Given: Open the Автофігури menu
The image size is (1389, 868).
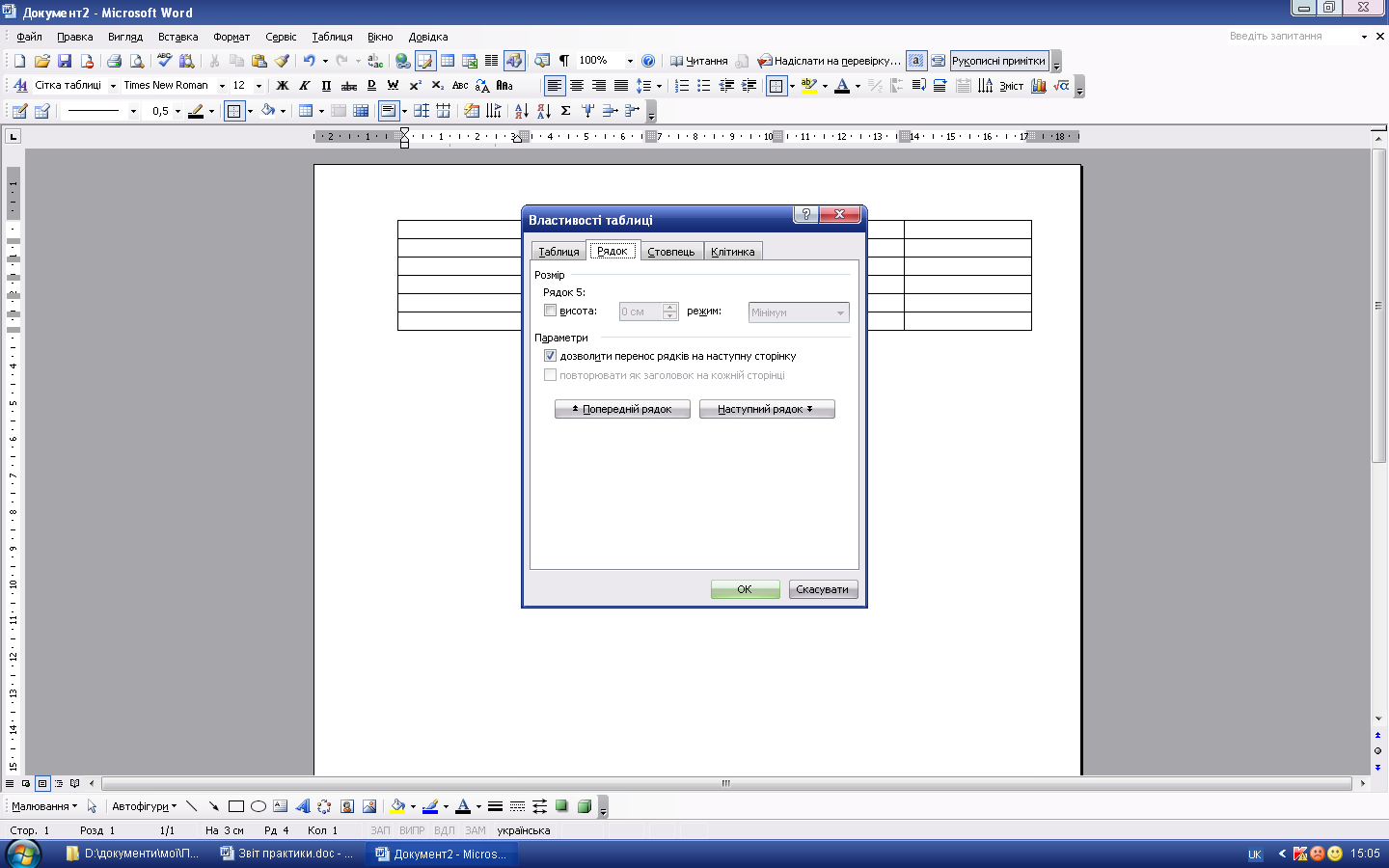Looking at the screenshot, I should 144,806.
